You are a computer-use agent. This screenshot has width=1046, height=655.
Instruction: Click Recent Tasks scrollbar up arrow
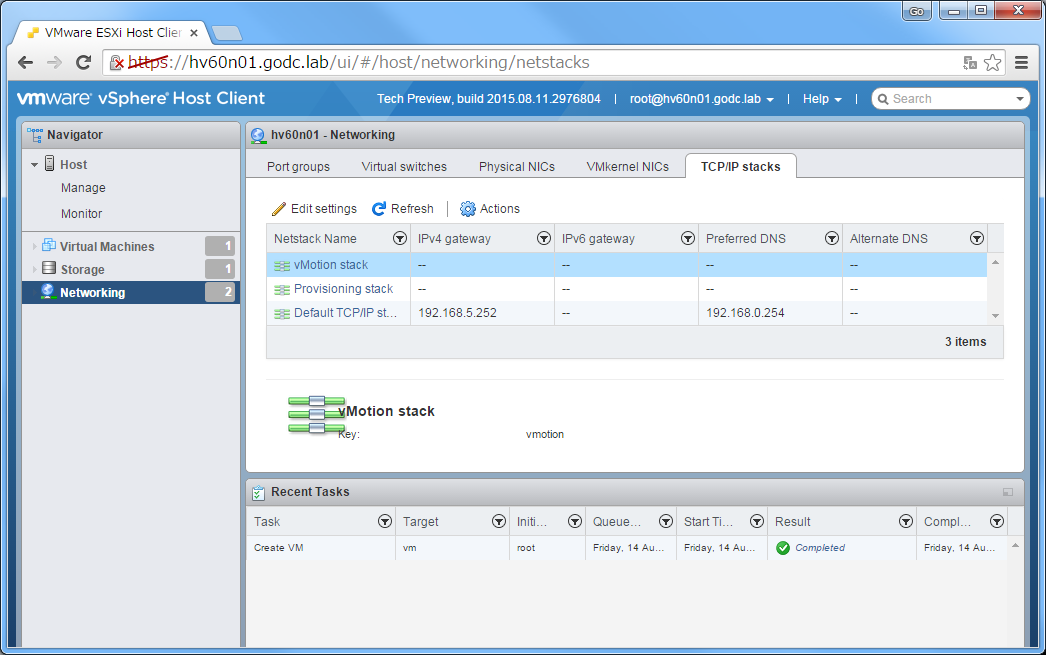point(1015,546)
